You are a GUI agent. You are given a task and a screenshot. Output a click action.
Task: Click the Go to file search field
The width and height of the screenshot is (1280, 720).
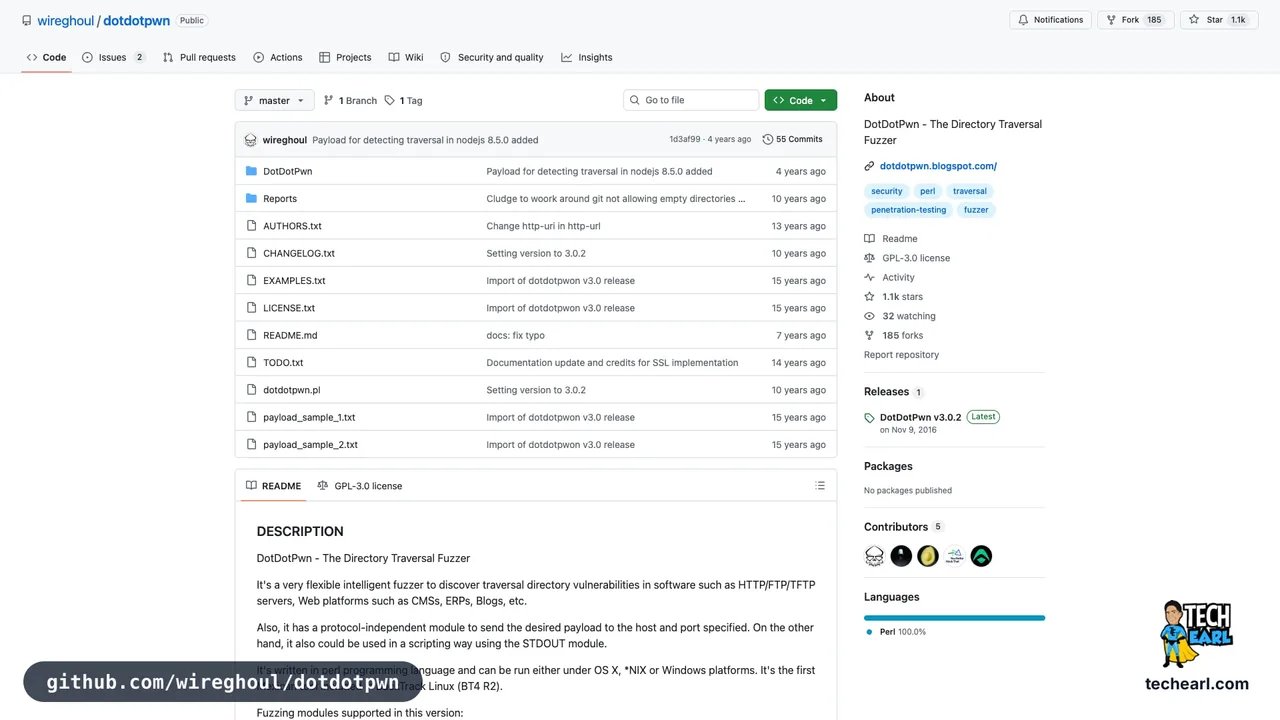[691, 100]
